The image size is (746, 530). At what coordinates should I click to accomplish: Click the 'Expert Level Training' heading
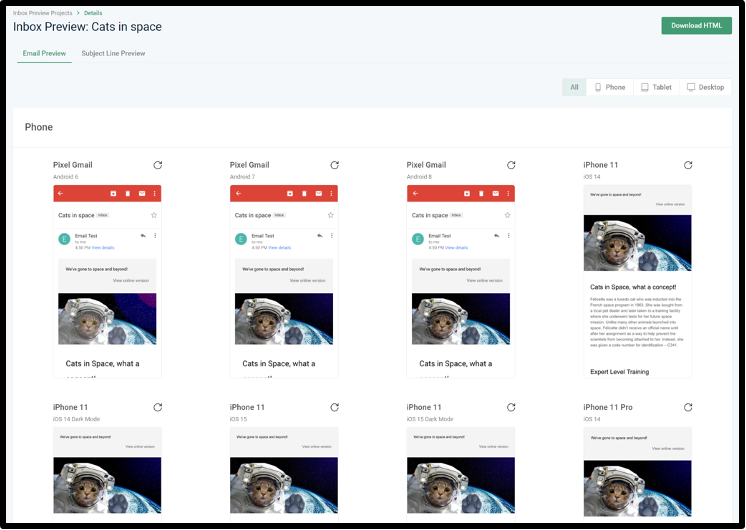pos(619,372)
